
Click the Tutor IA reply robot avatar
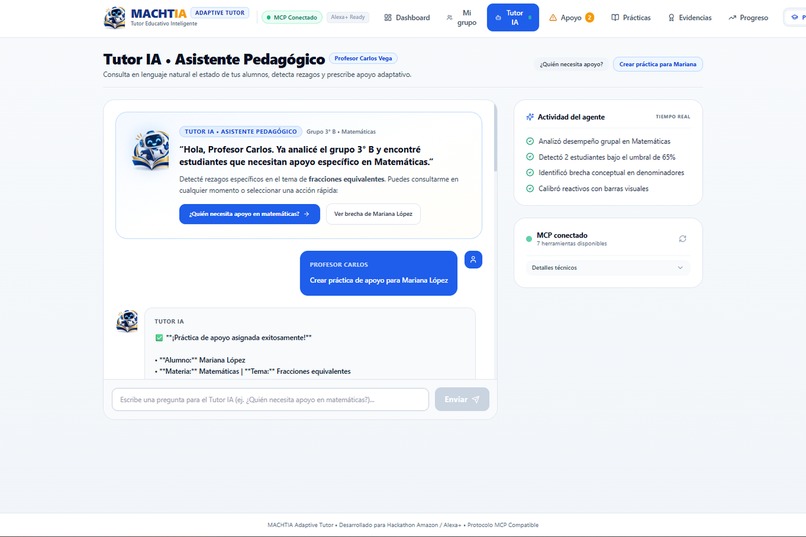pyautogui.click(x=127, y=321)
